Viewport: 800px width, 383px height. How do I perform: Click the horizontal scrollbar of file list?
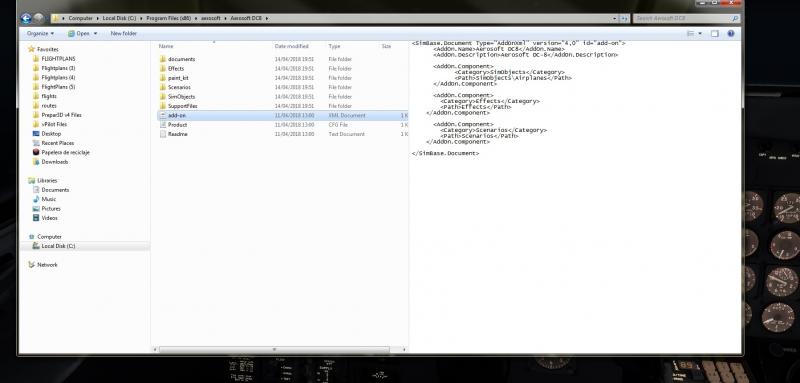pyautogui.click(x=274, y=349)
